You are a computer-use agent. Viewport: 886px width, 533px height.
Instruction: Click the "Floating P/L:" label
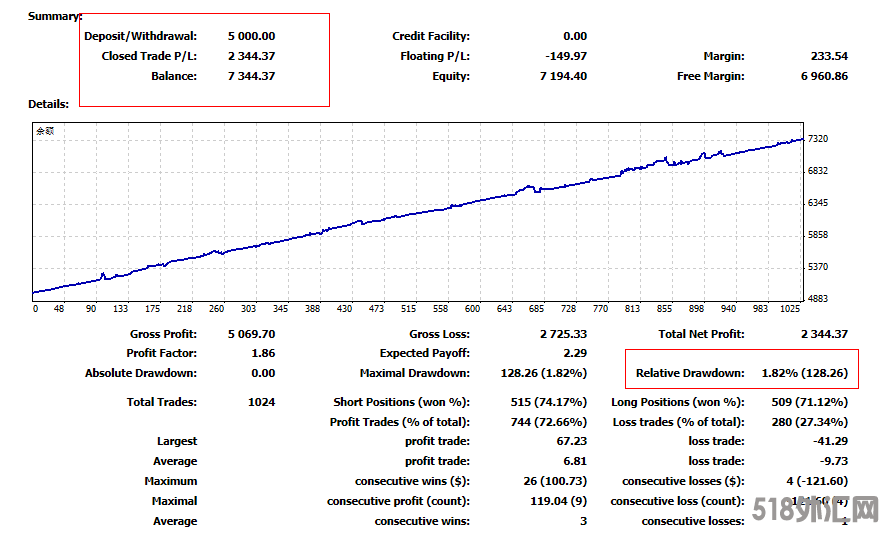pos(435,56)
